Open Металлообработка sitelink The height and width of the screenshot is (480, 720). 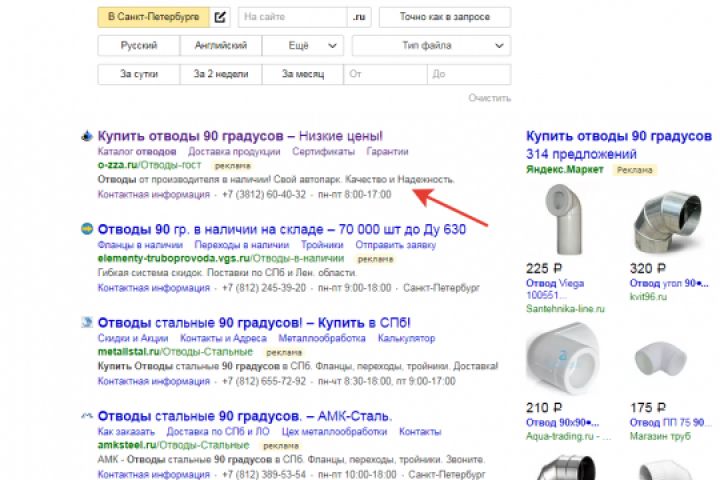coord(322,338)
